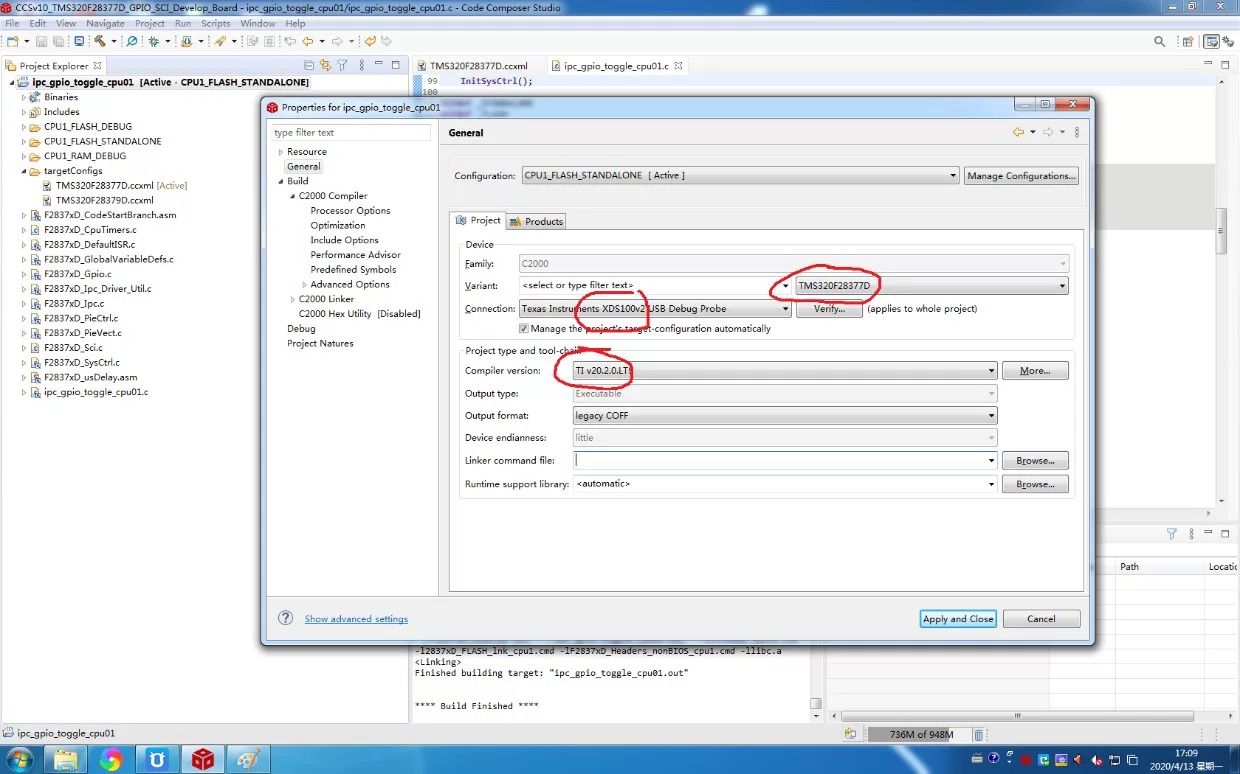Click type filter text field
This screenshot has height=774, width=1240.
[x=351, y=132]
